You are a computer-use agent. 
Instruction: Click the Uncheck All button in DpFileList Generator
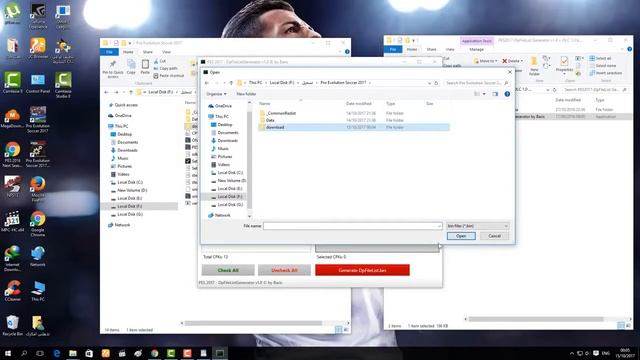point(284,270)
